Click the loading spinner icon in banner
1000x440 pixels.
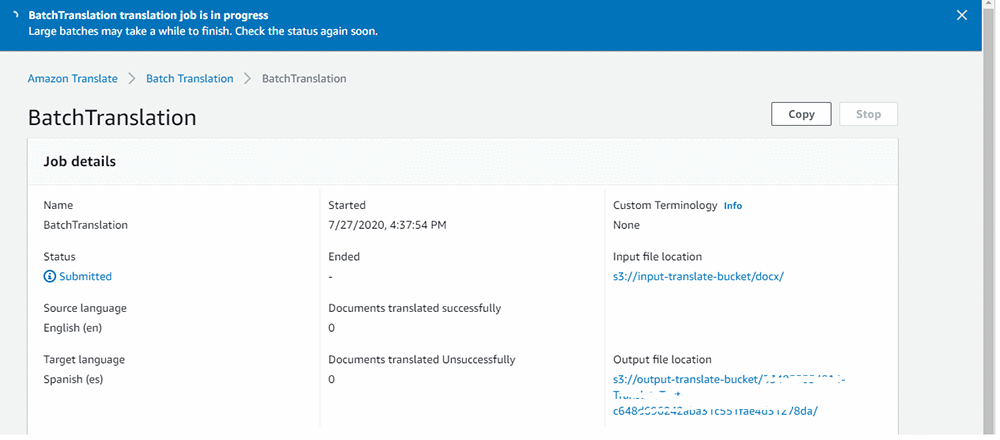[x=16, y=15]
